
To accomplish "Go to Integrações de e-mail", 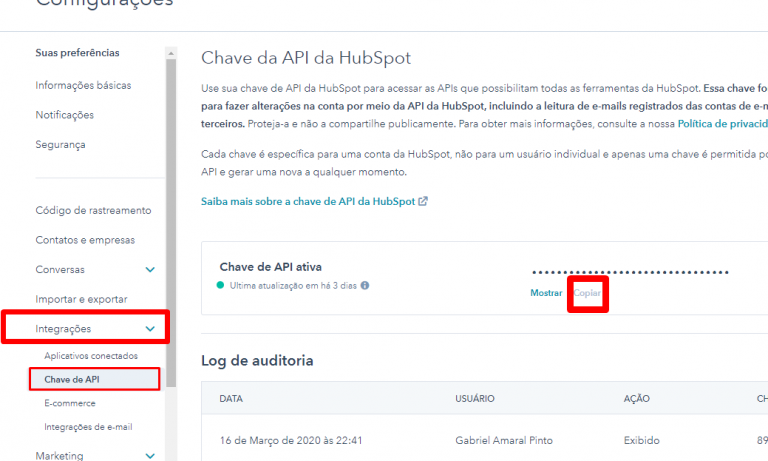I will coord(88,427).
